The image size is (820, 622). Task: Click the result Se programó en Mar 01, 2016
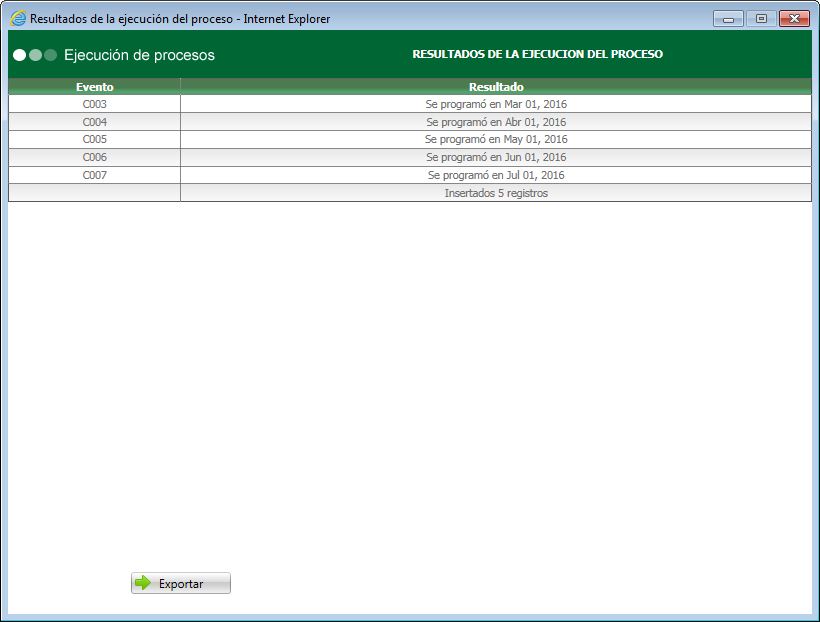(x=497, y=104)
